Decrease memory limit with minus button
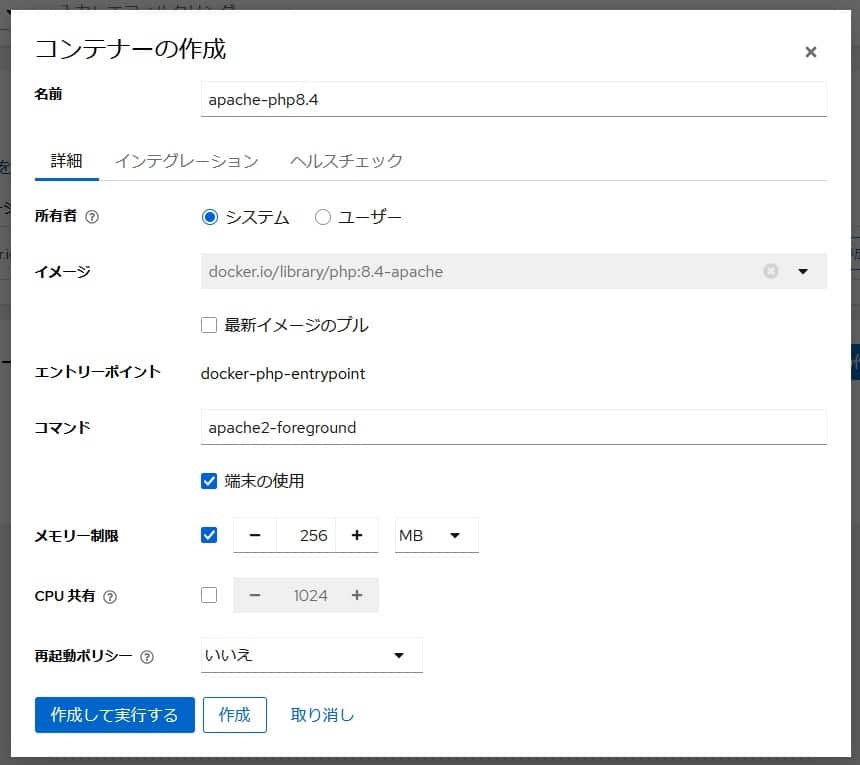 tap(254, 535)
